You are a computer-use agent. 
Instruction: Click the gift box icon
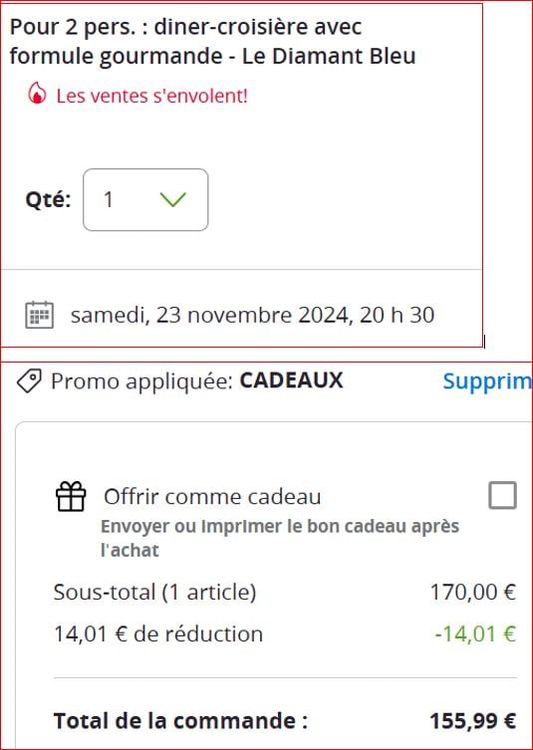point(71,496)
